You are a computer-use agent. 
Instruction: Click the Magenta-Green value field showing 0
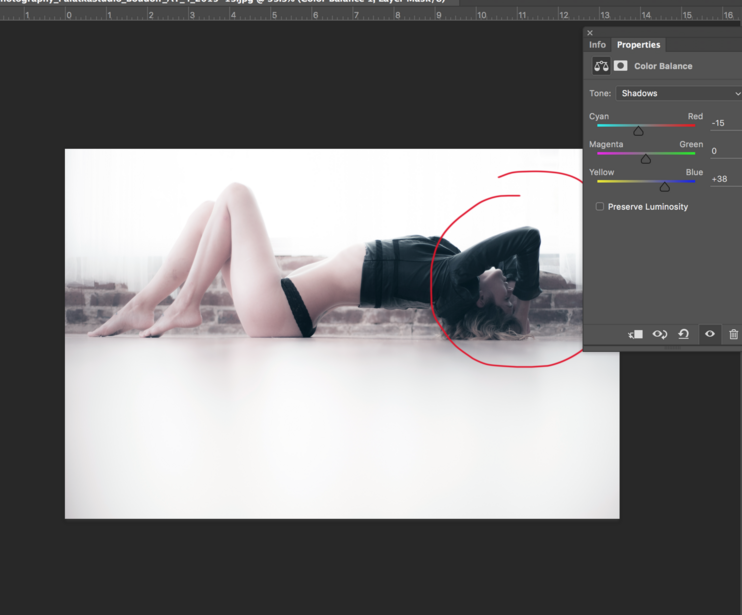click(726, 151)
